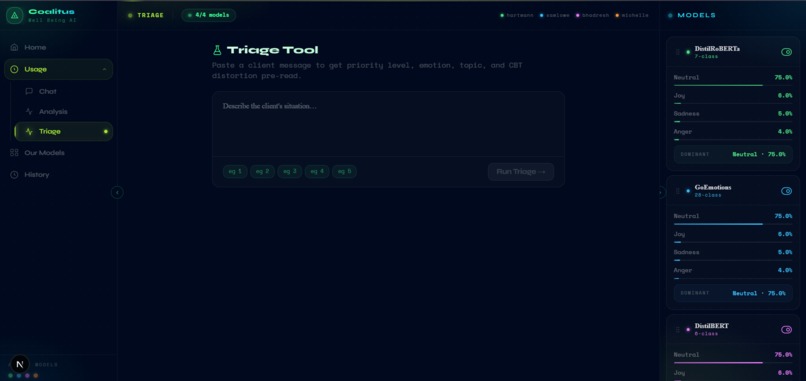Click the bhadresh model legend
Screen dimensions: 806x381
pos(592,15)
